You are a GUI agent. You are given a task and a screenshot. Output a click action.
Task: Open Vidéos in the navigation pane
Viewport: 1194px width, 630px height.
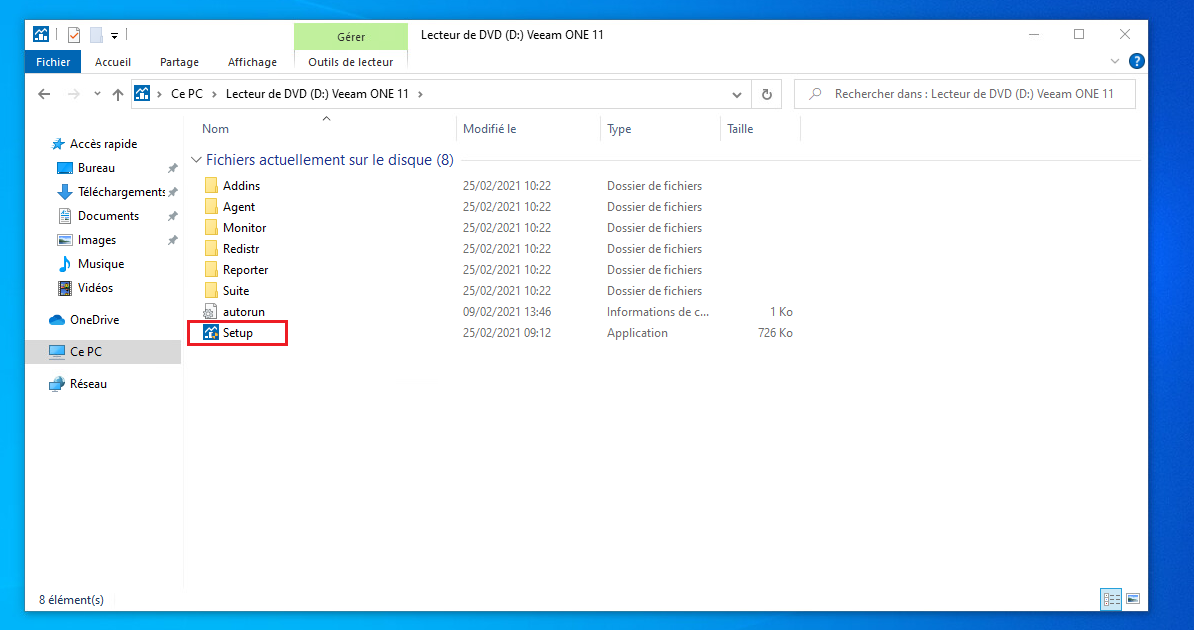point(95,288)
